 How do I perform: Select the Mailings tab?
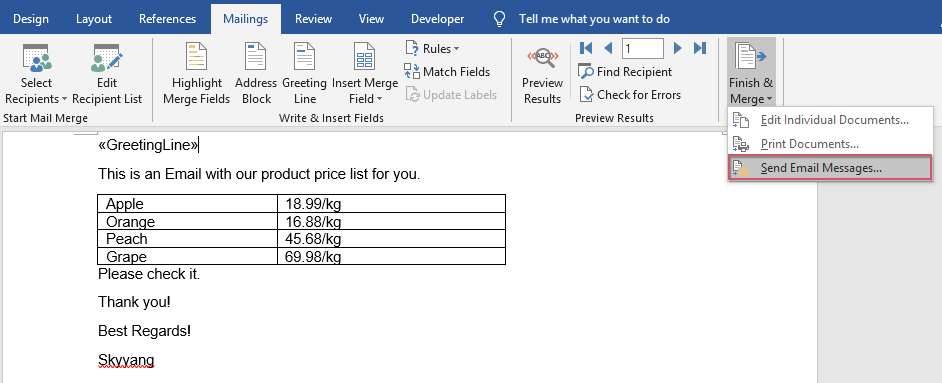245,19
